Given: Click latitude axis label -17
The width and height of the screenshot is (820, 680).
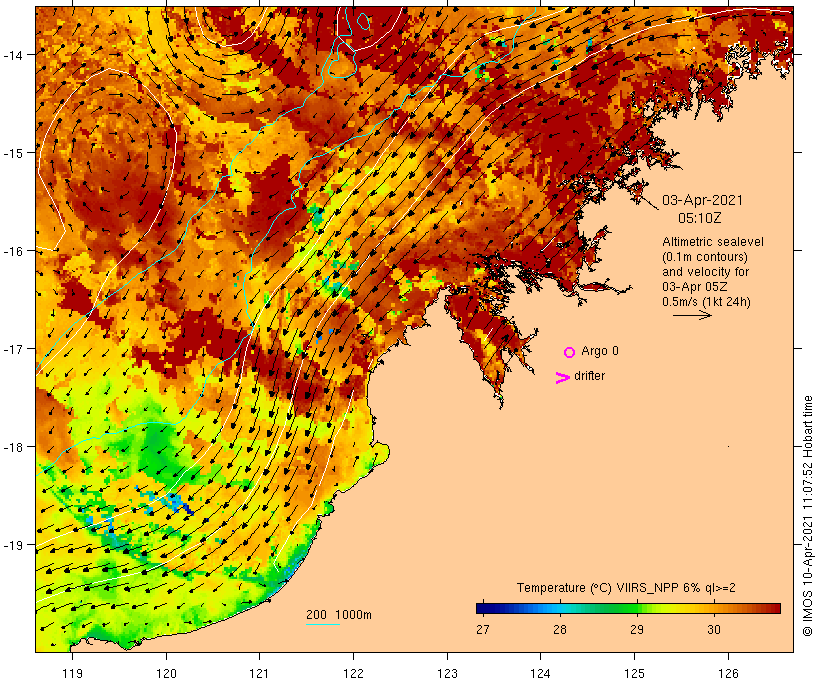Looking at the screenshot, I should pos(13,349).
